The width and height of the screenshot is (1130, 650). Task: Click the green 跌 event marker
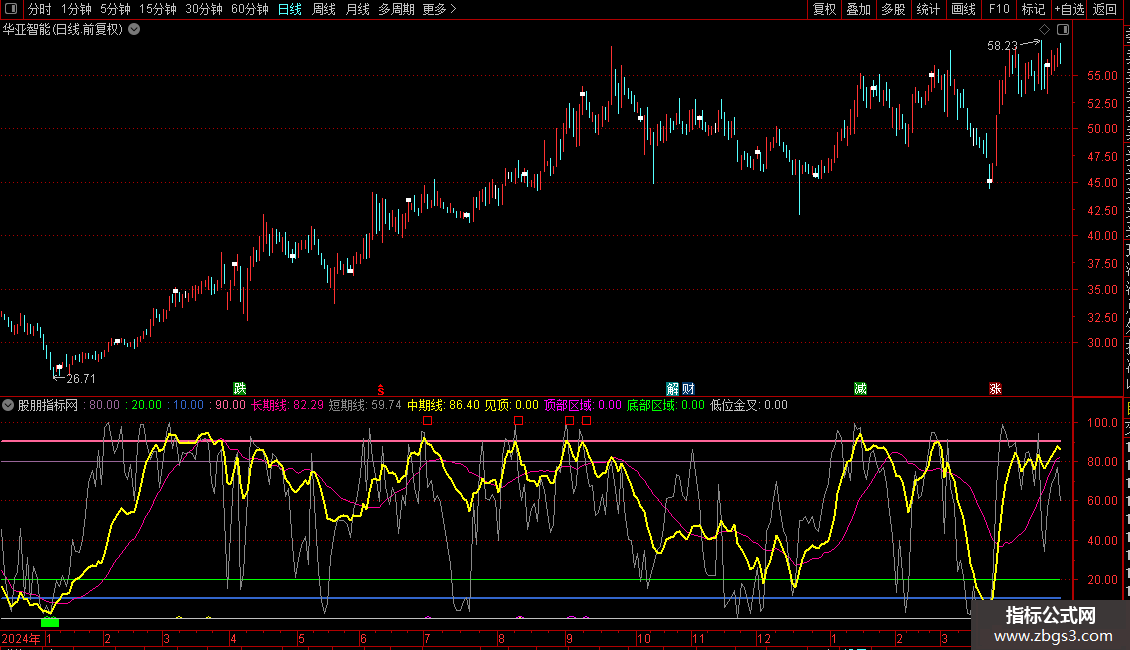point(239,388)
